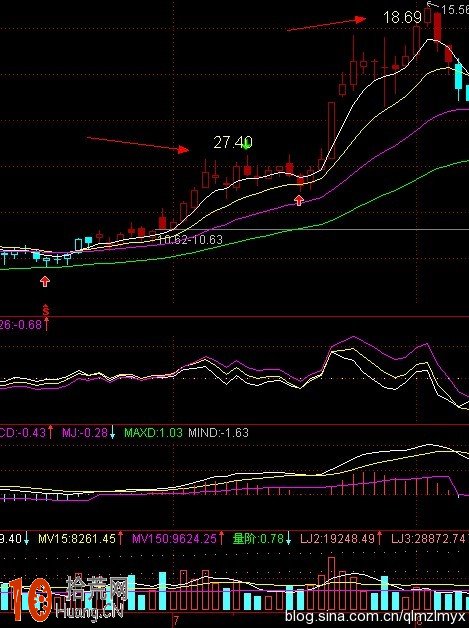Click the 7 month marker on time axis
Screen dimensions: 469x628
(176, 620)
